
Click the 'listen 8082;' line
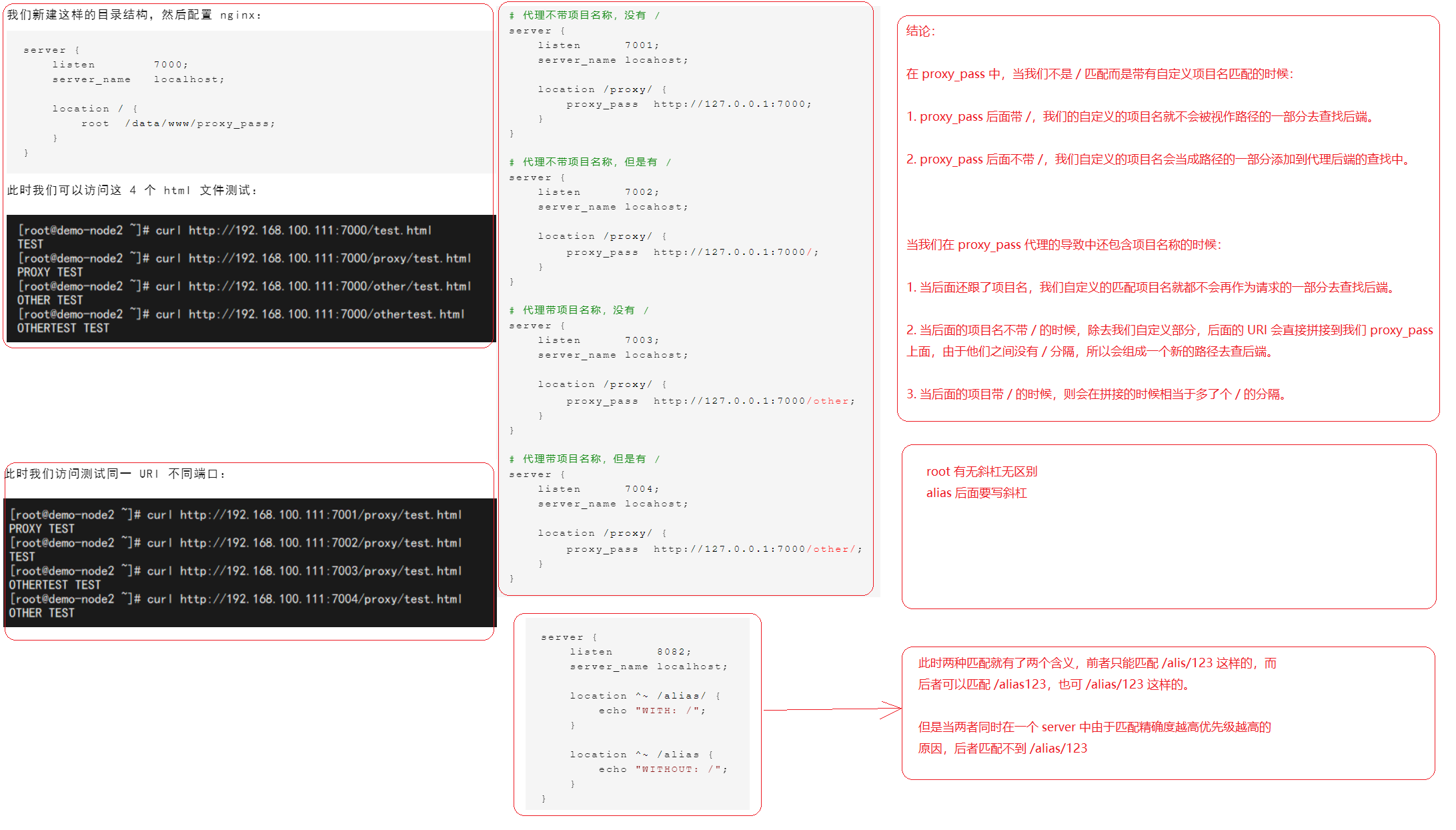630,652
